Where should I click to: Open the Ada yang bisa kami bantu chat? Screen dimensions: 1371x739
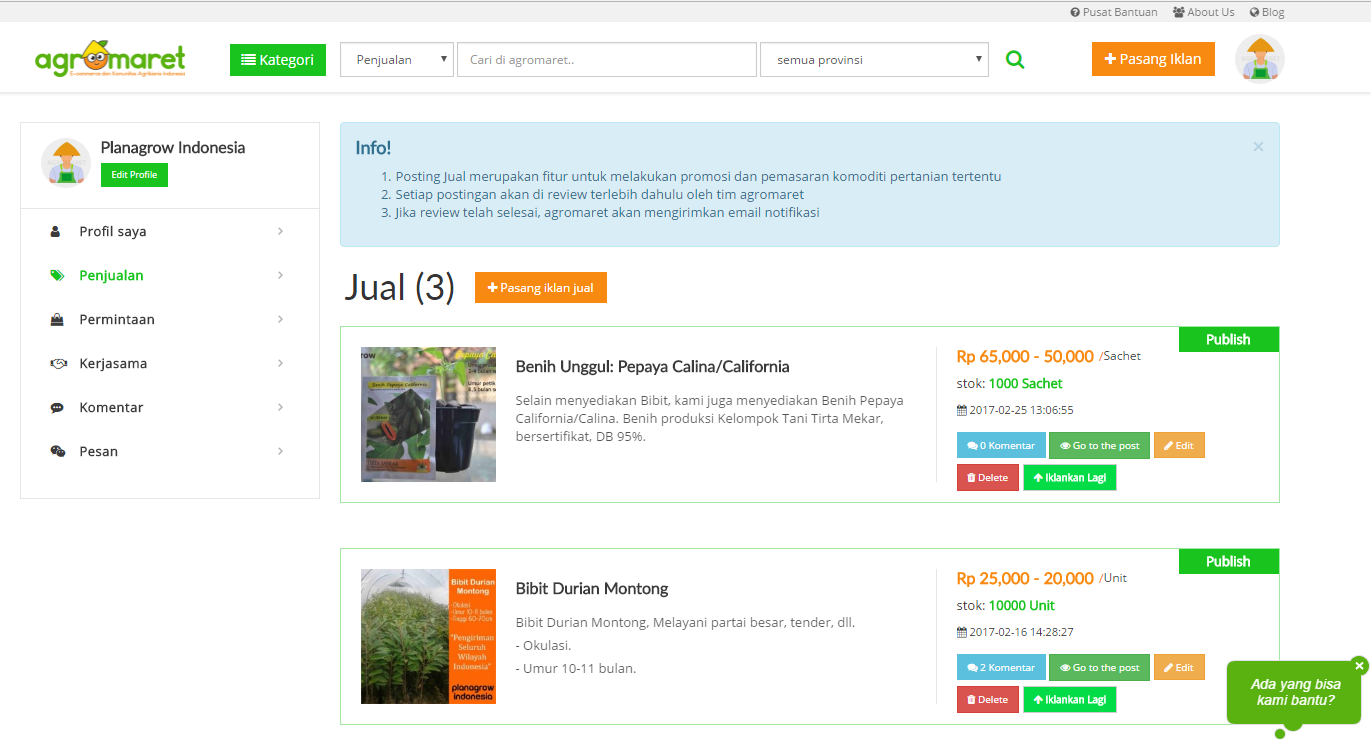tap(1294, 692)
